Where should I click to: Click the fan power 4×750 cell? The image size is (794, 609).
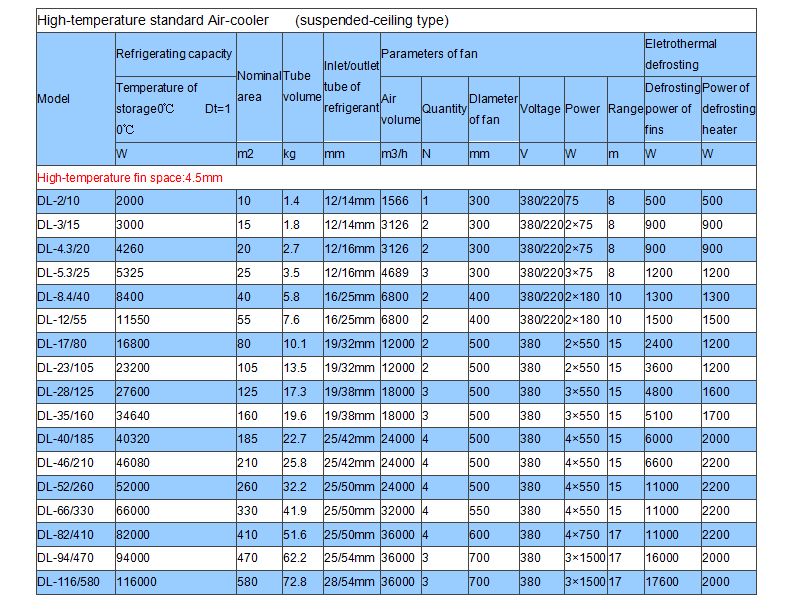(584, 534)
